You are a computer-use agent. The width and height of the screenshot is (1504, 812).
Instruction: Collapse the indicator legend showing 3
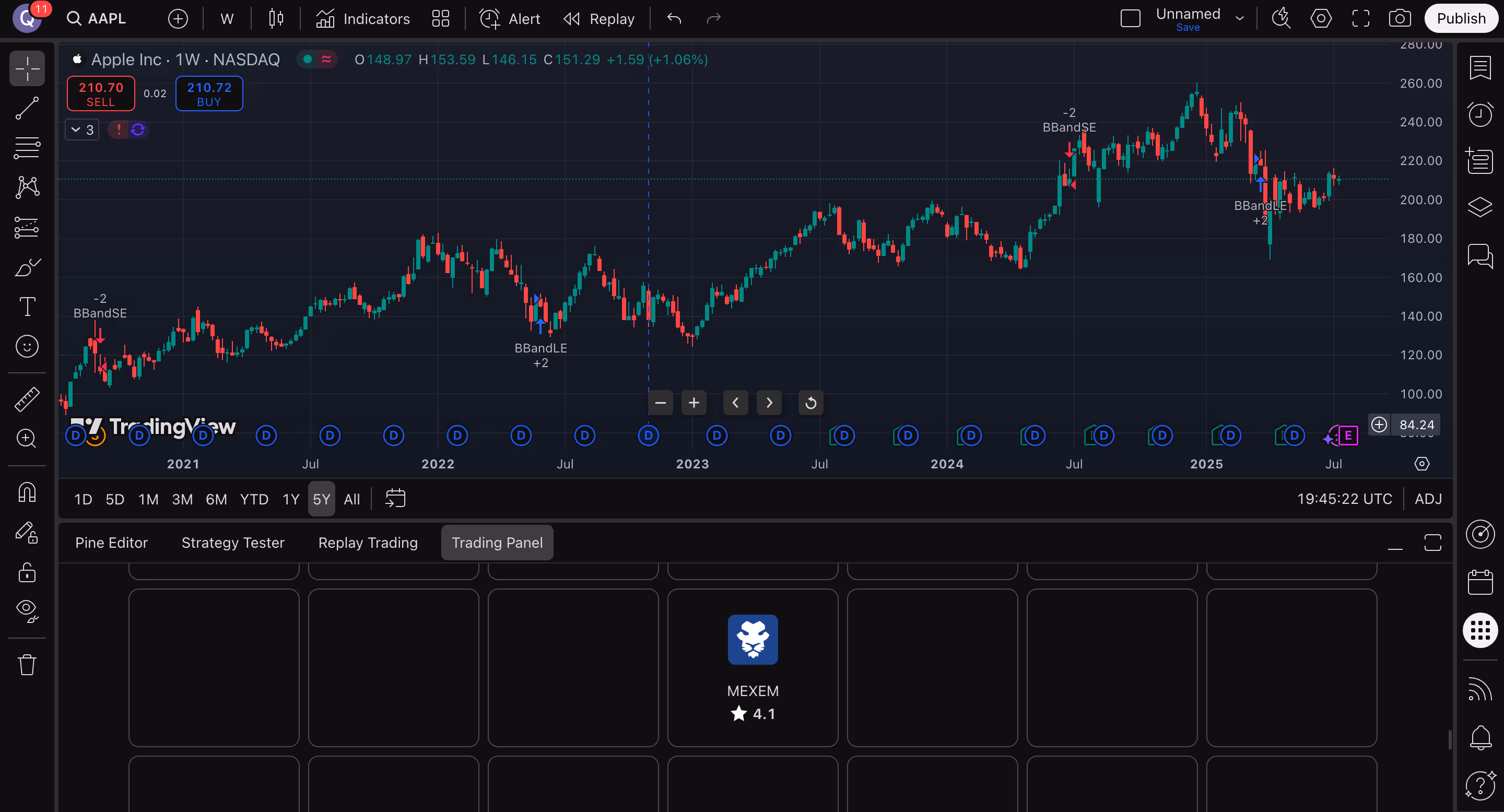coord(82,130)
